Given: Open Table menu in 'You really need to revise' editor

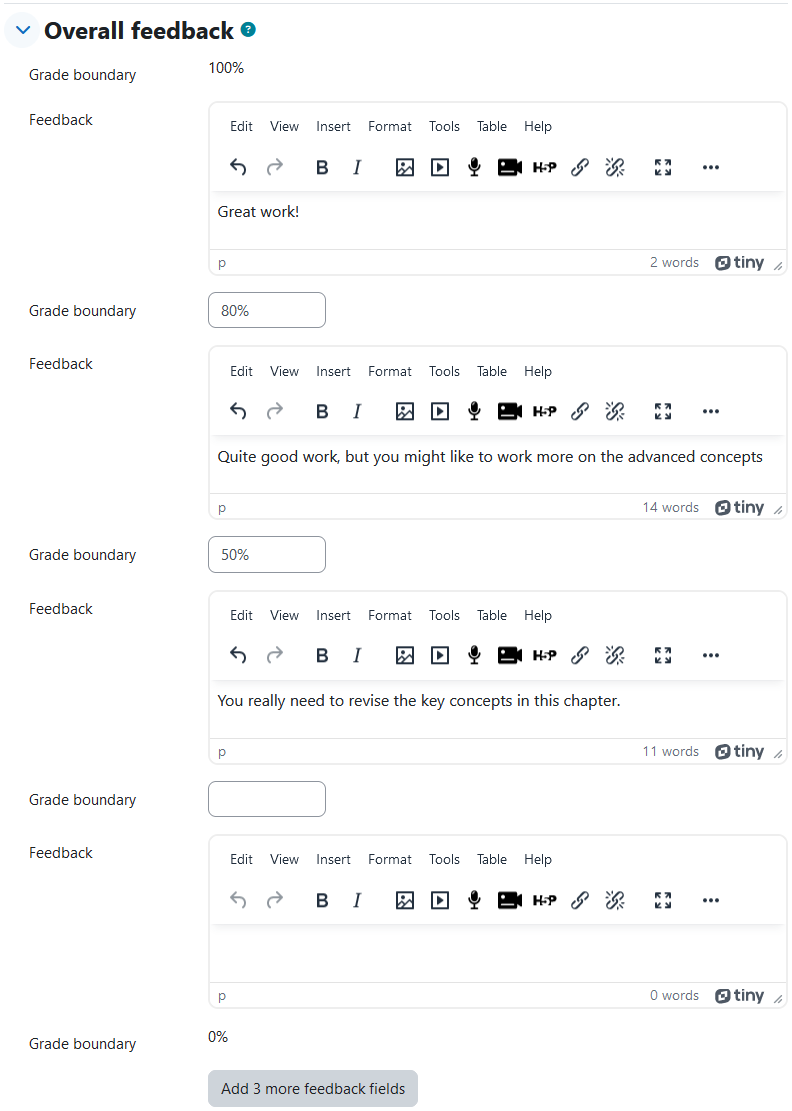Looking at the screenshot, I should click(492, 615).
